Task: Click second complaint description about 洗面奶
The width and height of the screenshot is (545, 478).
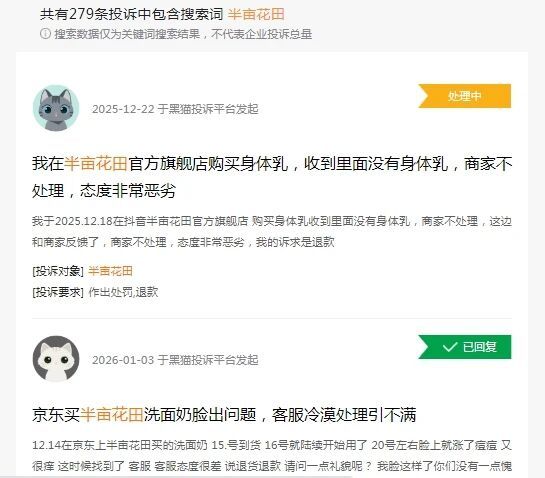Action: [x=272, y=455]
